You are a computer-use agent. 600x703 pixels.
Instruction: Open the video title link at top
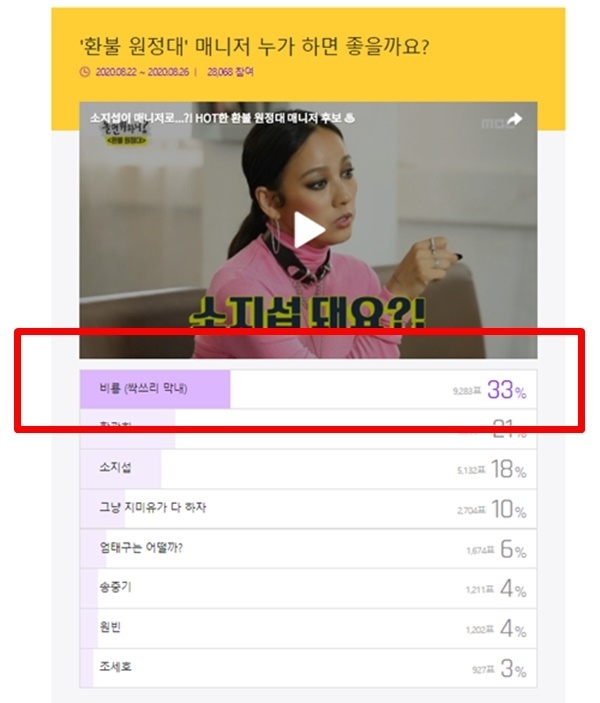click(222, 118)
